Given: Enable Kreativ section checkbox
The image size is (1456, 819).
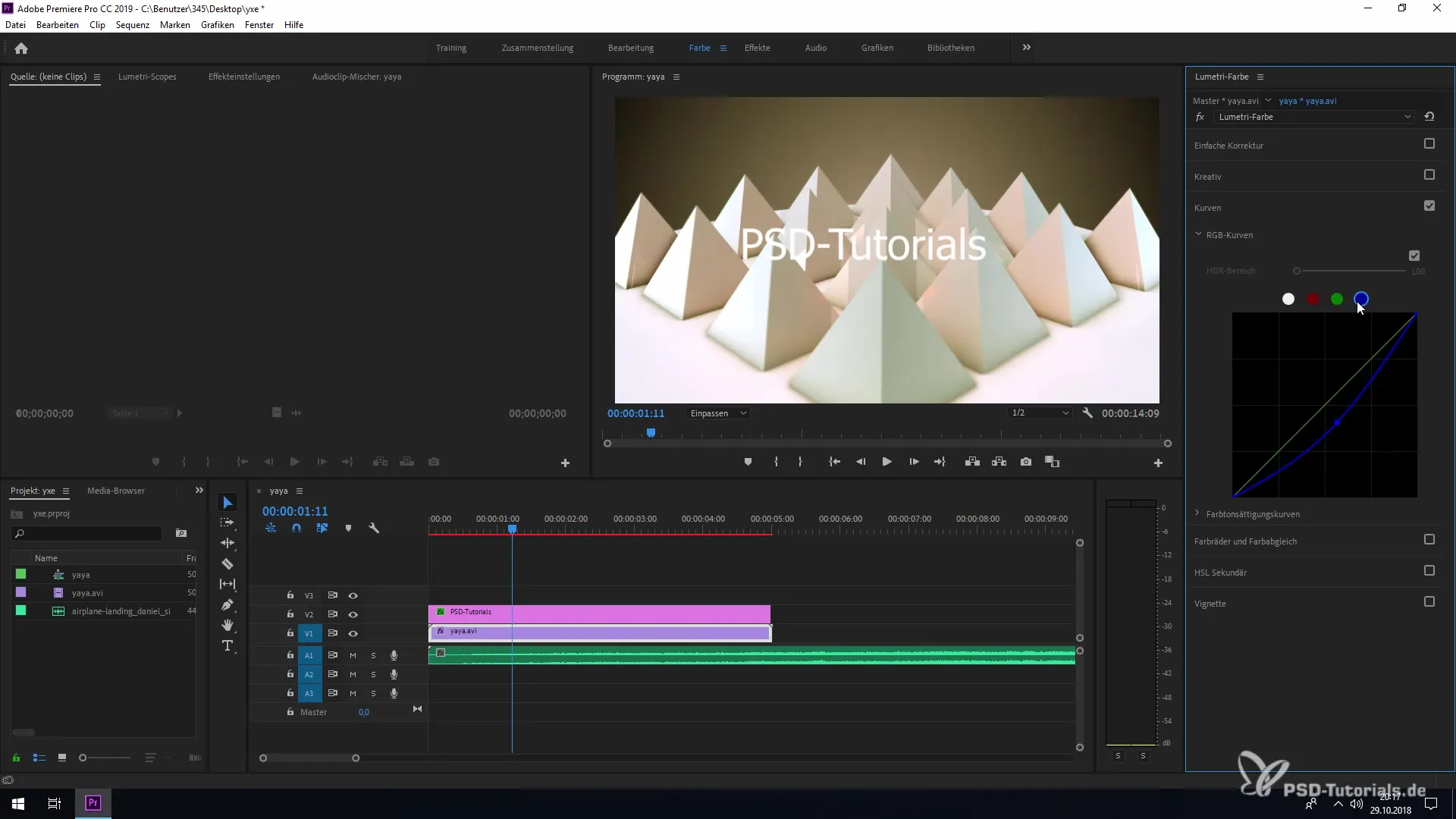Looking at the screenshot, I should click(x=1429, y=175).
